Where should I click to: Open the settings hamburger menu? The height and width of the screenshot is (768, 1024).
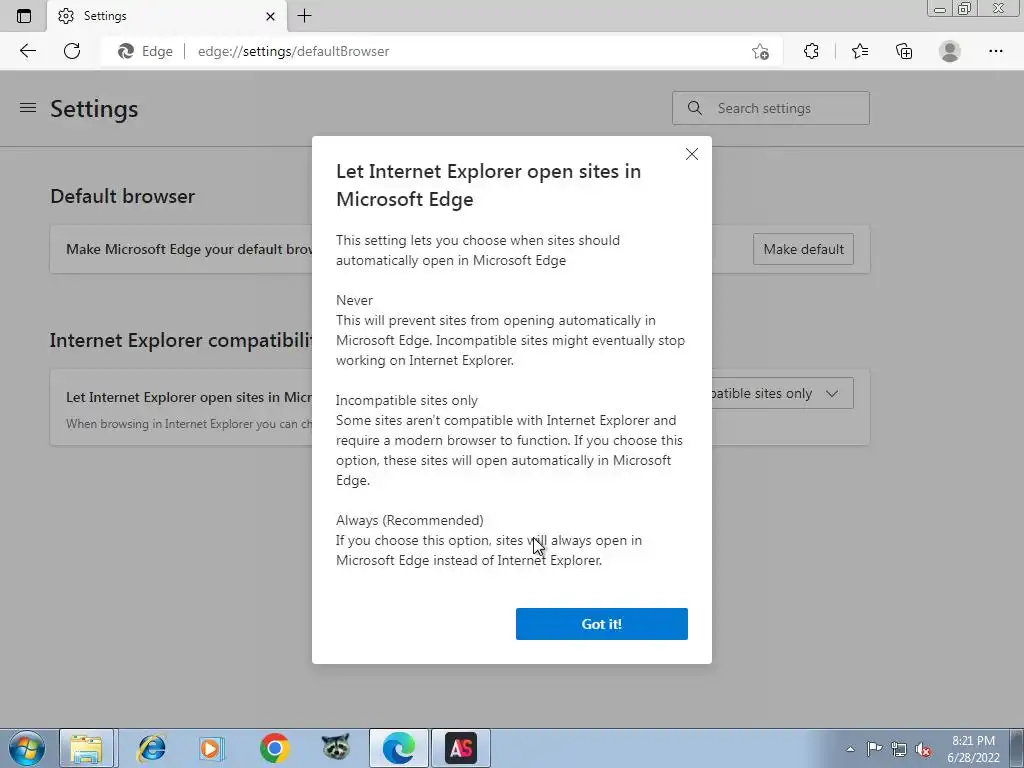[x=28, y=108]
